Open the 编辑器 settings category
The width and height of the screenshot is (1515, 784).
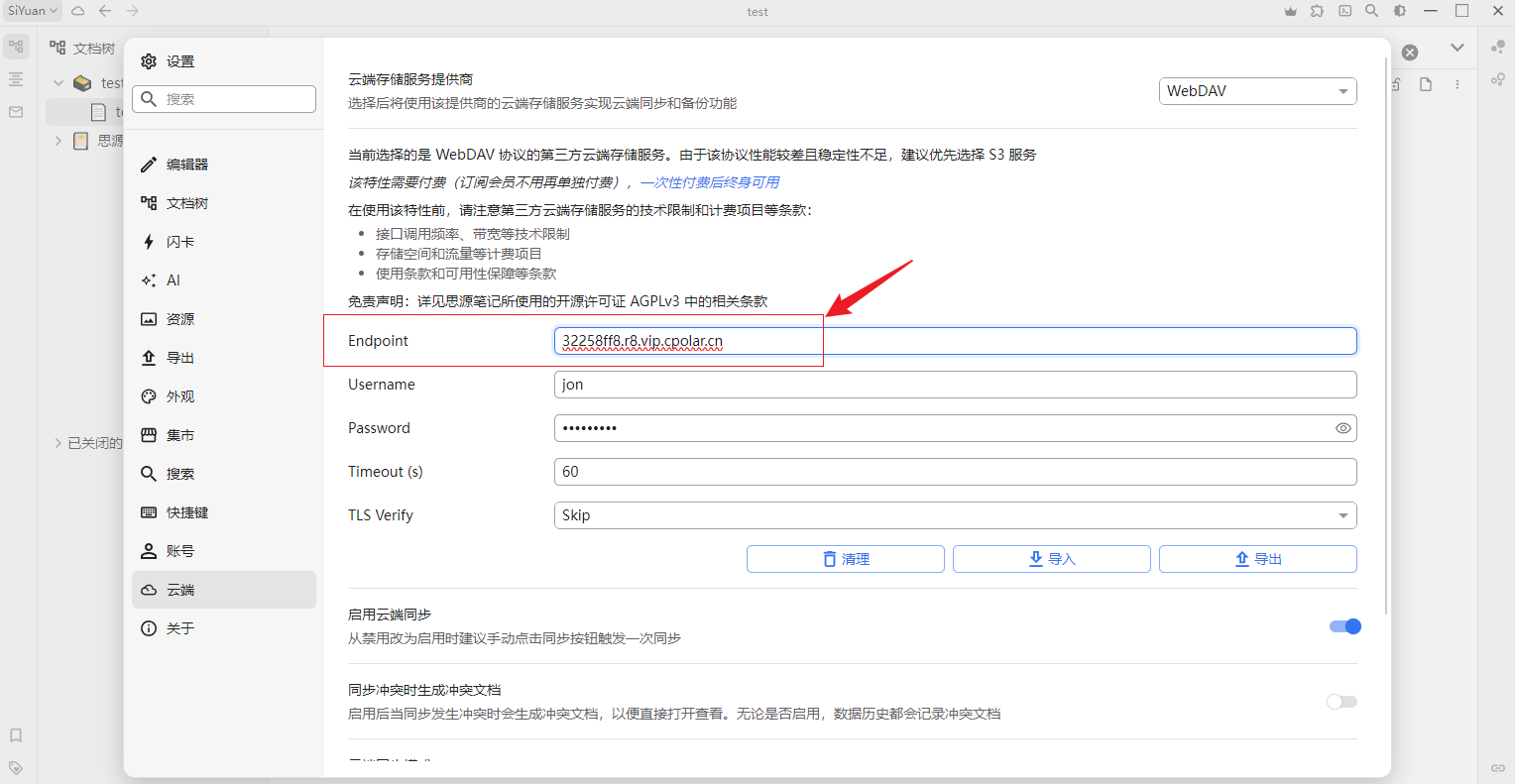click(x=224, y=165)
